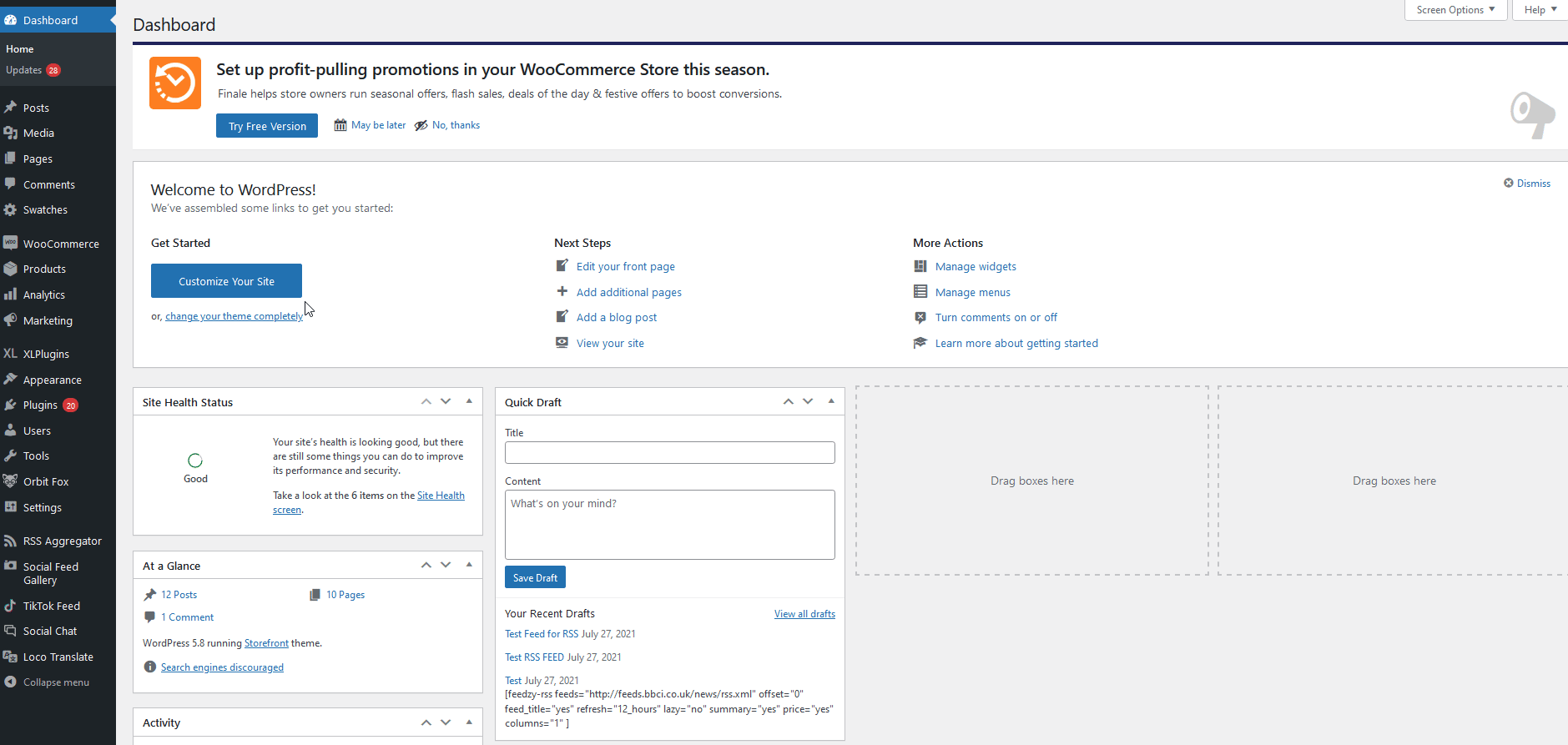This screenshot has height=745, width=1568.
Task: Toggle the Activity panel
Action: 469,722
